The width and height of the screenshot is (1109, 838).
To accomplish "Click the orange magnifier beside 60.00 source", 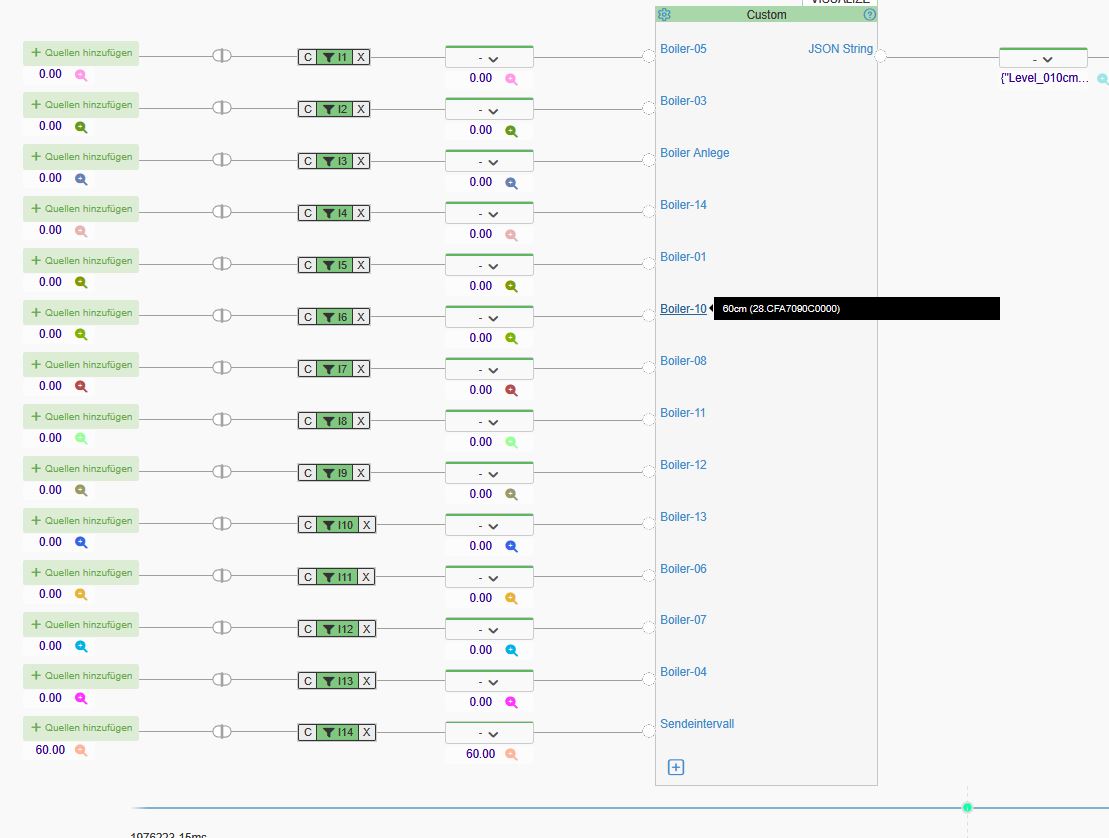I will (81, 750).
